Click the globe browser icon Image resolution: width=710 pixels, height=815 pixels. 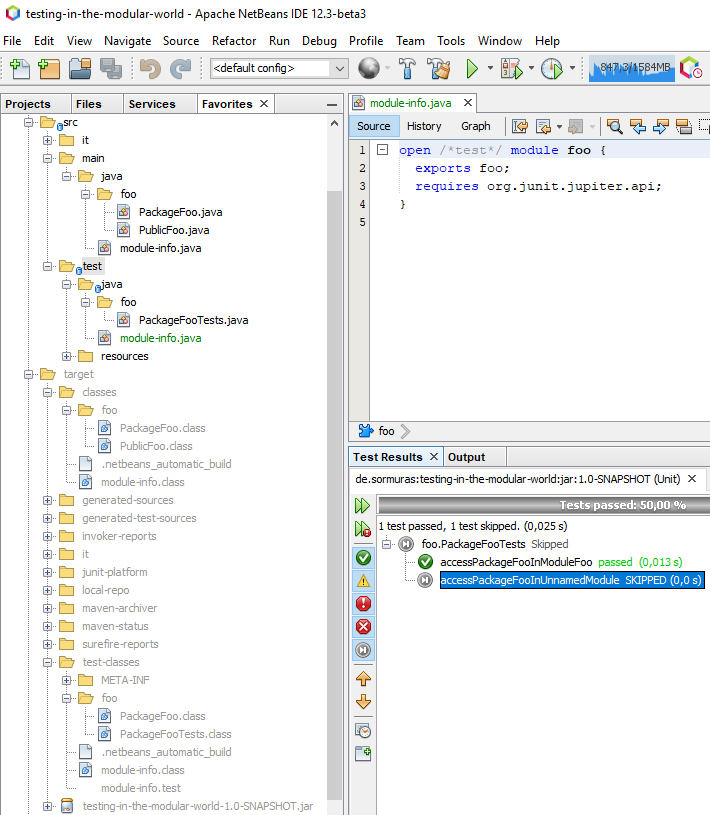[x=369, y=68]
